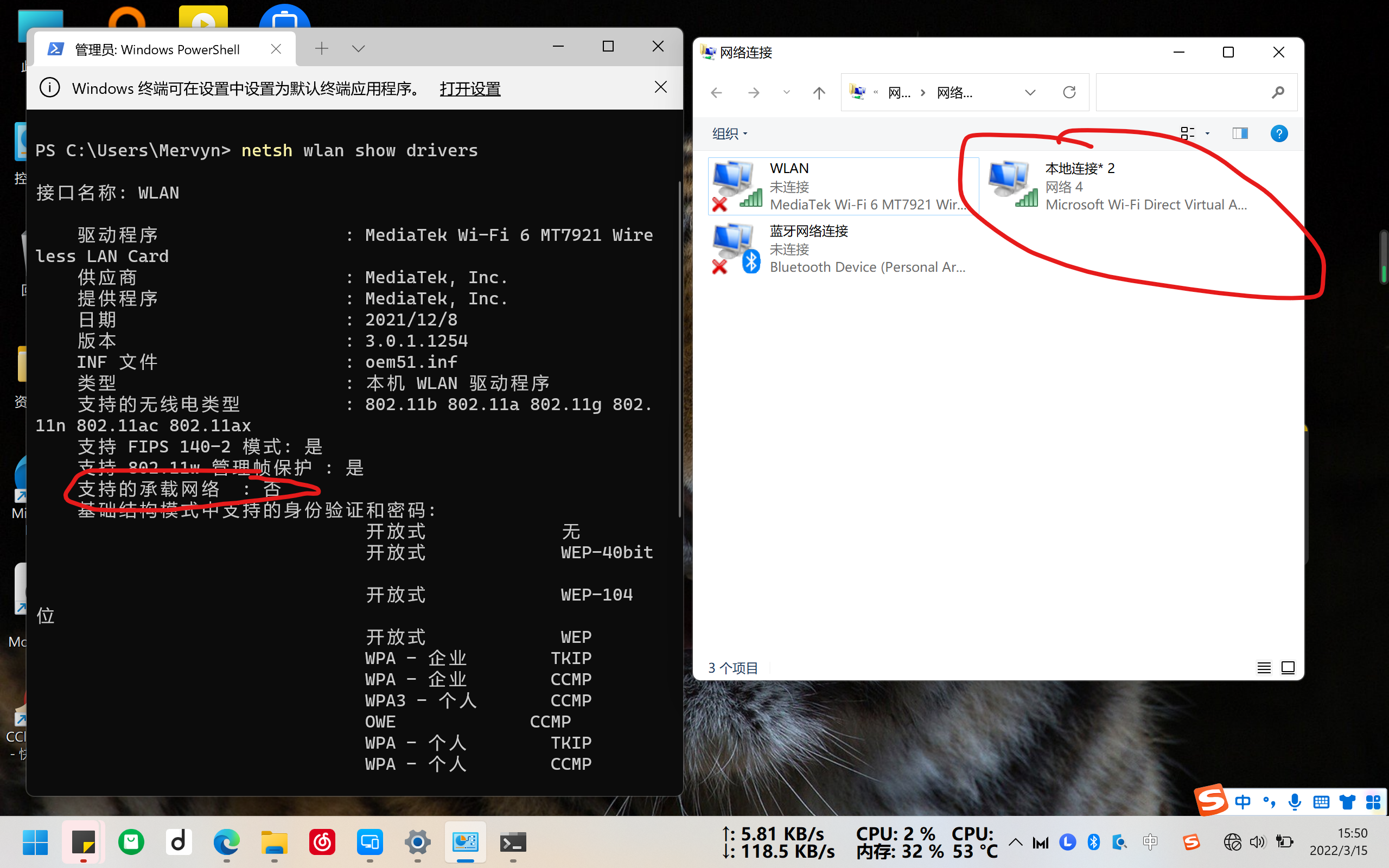Screen dimensions: 1389x868
Task: Click the '3 个项目' status text
Action: point(732,668)
